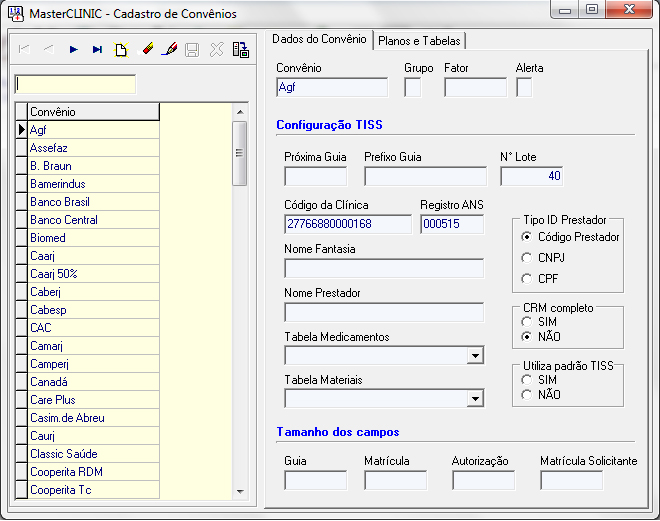
Task: Select Camarj in the list
Action: point(93,346)
